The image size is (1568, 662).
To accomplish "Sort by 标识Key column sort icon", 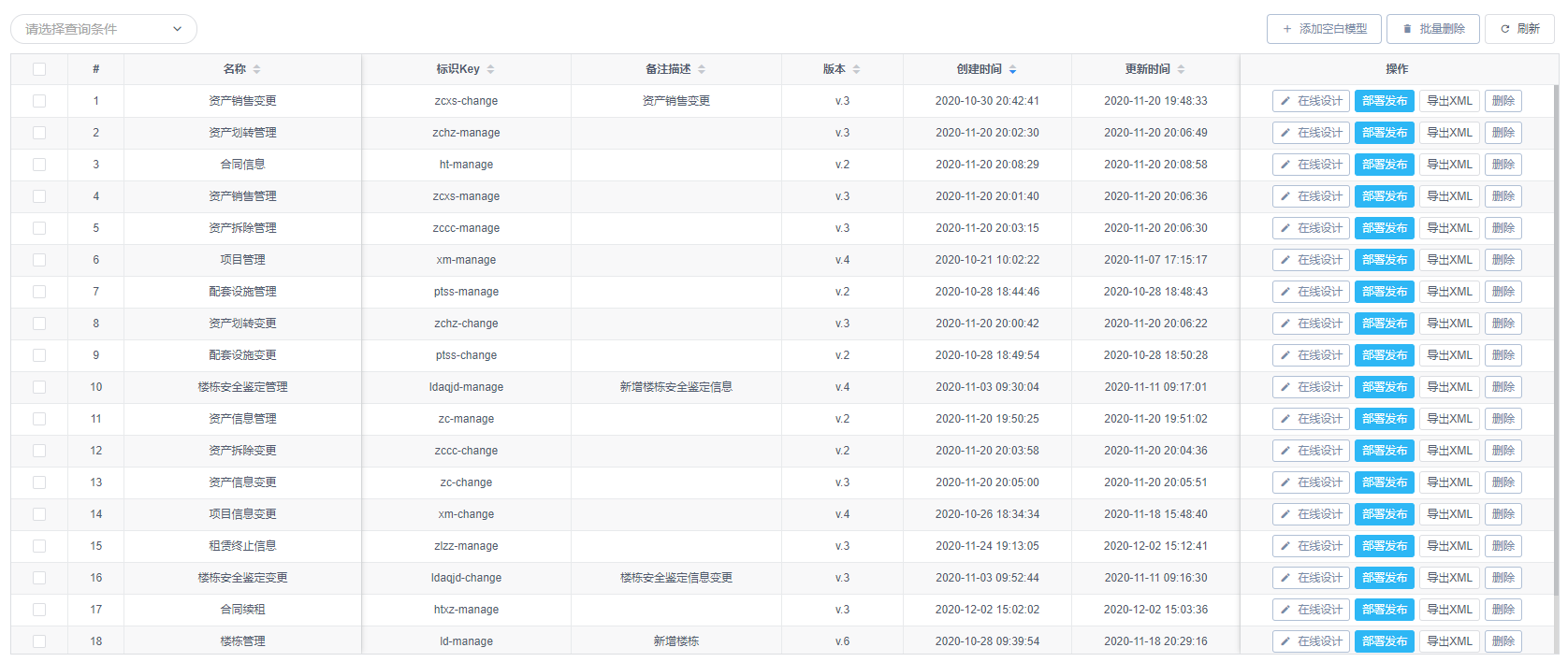I will click(x=490, y=69).
